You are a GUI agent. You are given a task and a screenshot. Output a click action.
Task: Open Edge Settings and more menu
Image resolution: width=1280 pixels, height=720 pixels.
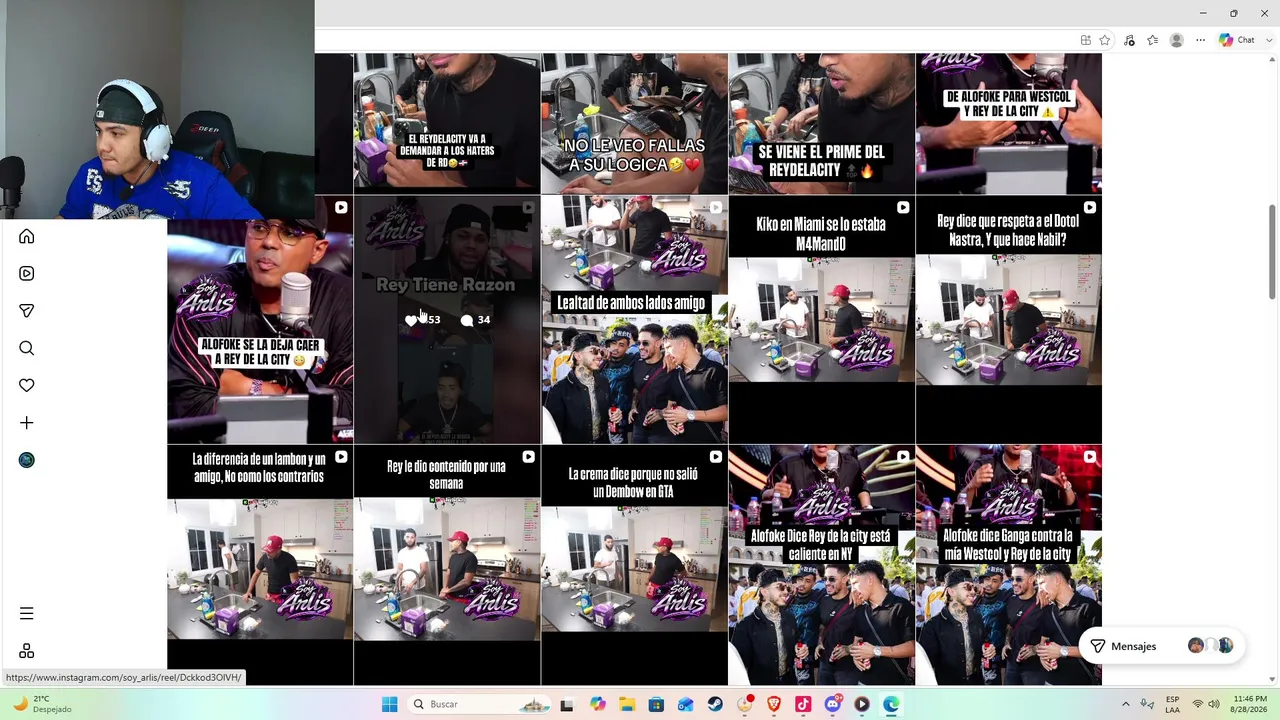pyautogui.click(x=1201, y=40)
